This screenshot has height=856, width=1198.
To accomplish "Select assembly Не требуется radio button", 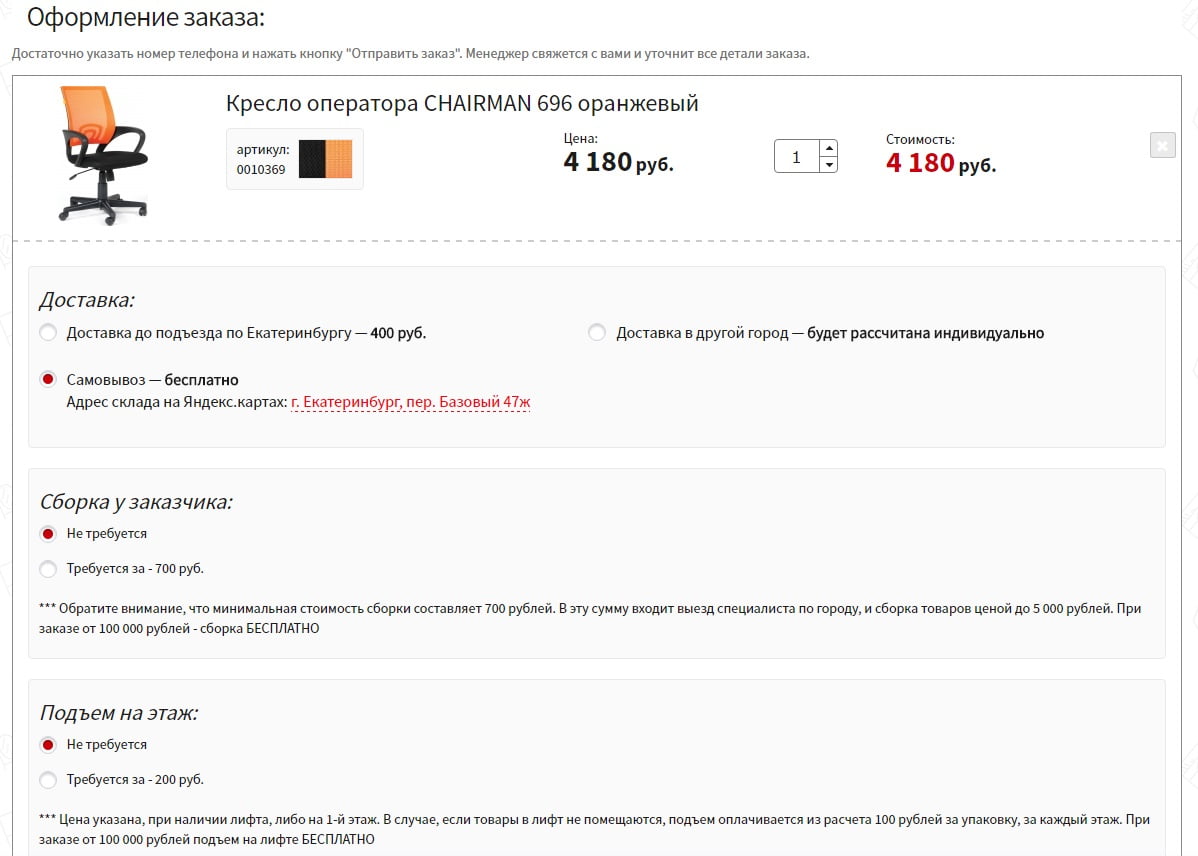I will [x=48, y=534].
